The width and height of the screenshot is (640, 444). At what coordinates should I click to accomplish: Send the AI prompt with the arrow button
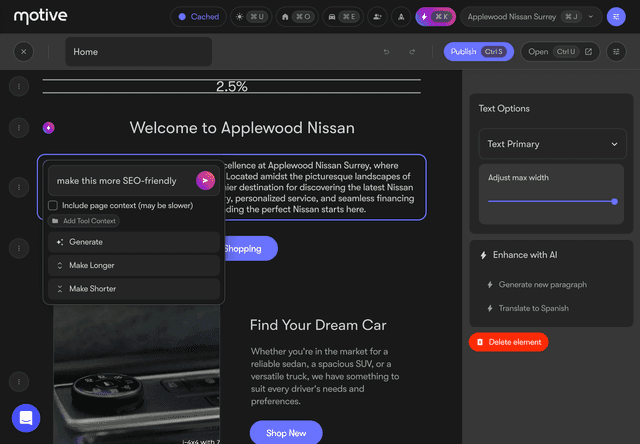[205, 181]
